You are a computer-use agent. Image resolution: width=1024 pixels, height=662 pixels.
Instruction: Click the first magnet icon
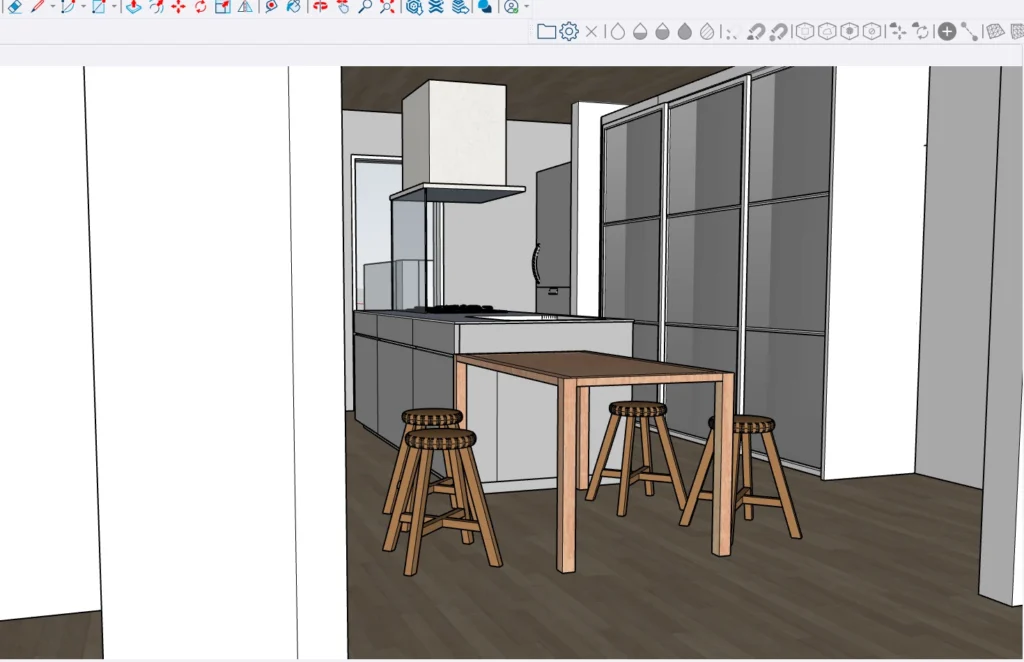[x=756, y=32]
